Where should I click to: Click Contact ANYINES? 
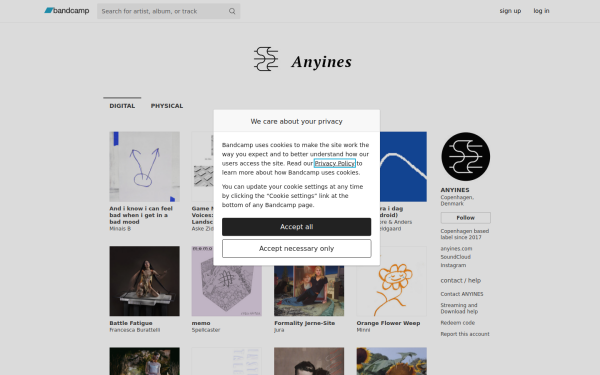point(462,294)
